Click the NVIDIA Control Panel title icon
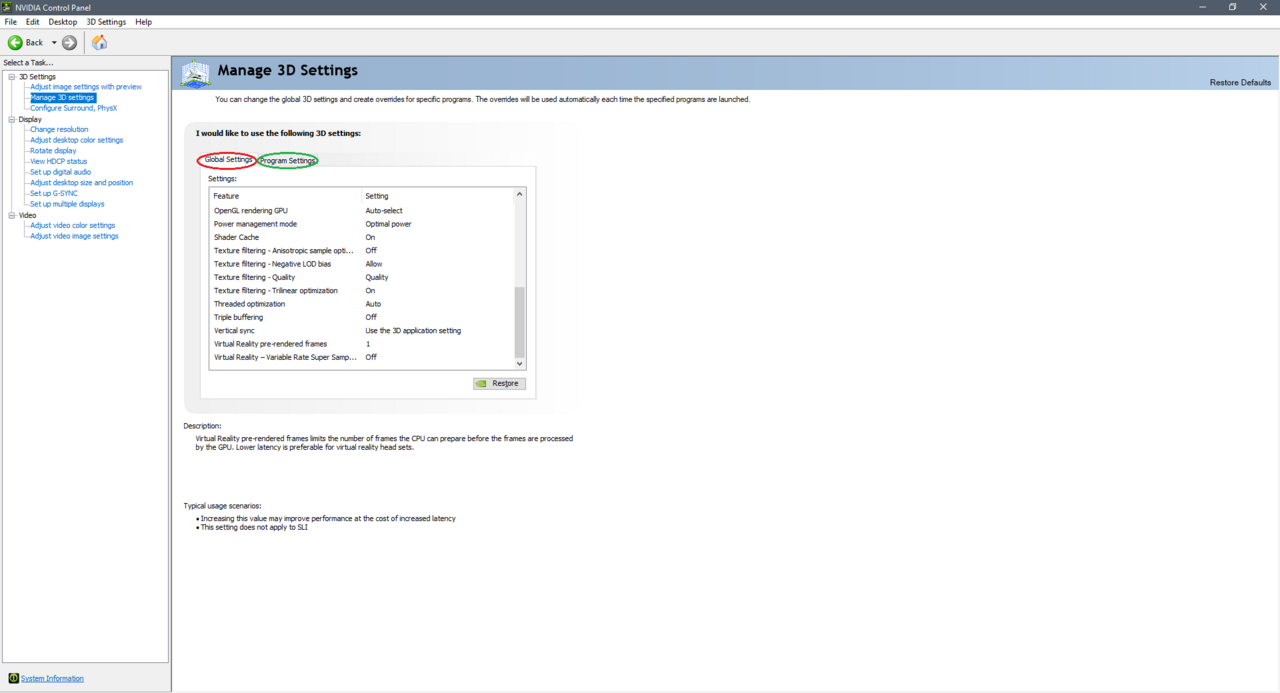This screenshot has width=1280, height=693. tap(7, 7)
